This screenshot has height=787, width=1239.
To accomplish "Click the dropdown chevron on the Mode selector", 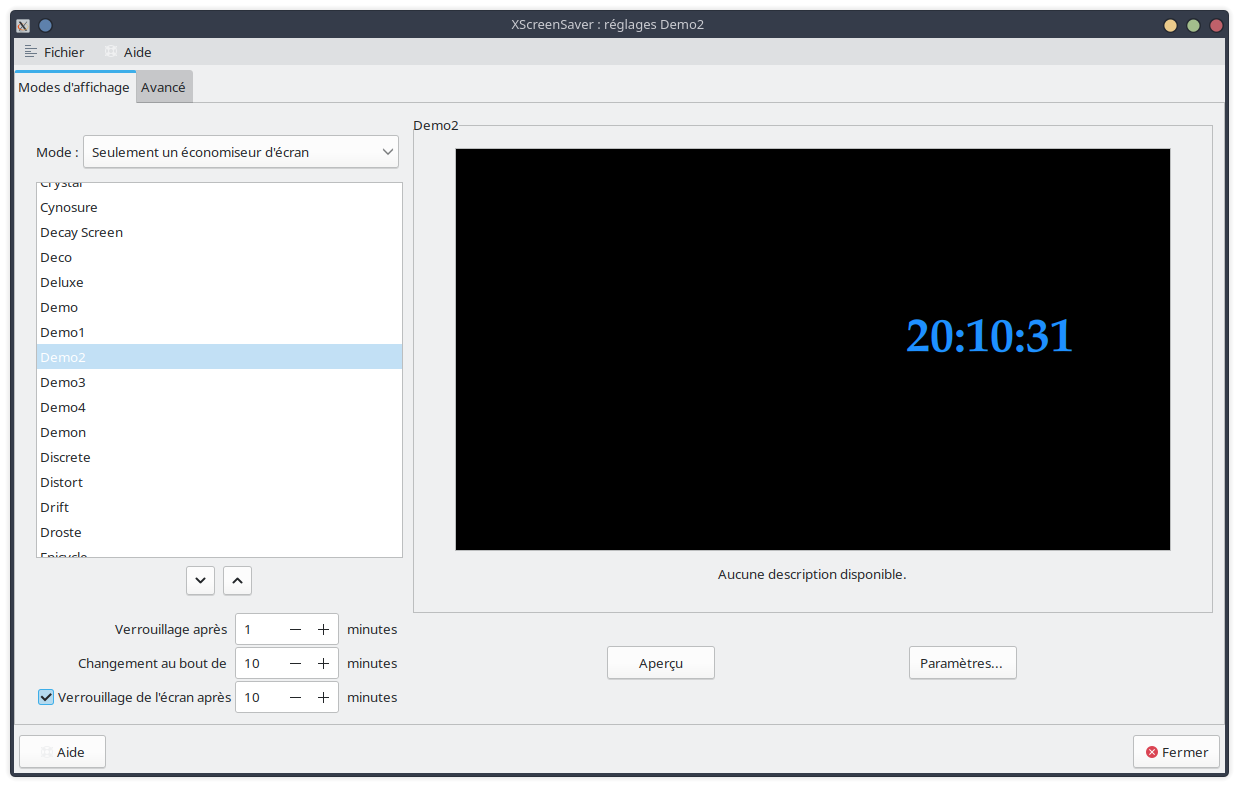I will 387,151.
